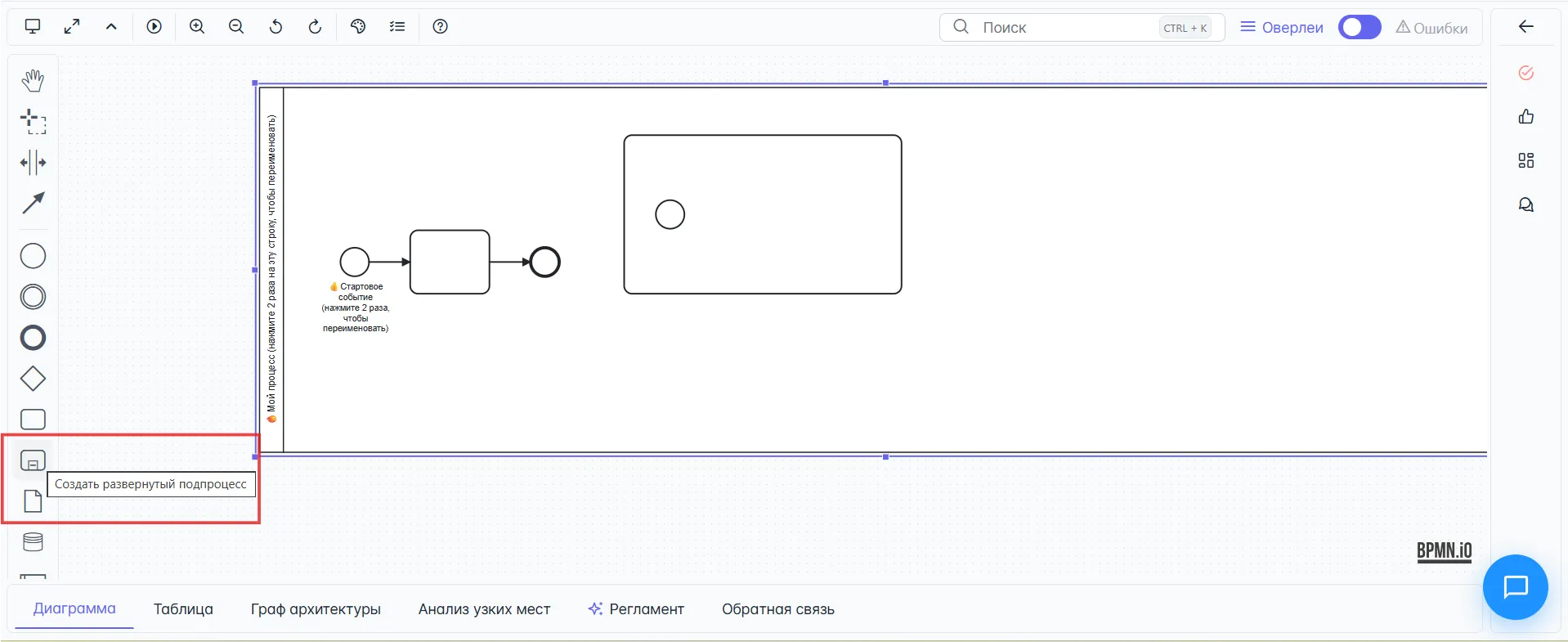
Task: Activate the global connect arrow tool
Action: [33, 203]
